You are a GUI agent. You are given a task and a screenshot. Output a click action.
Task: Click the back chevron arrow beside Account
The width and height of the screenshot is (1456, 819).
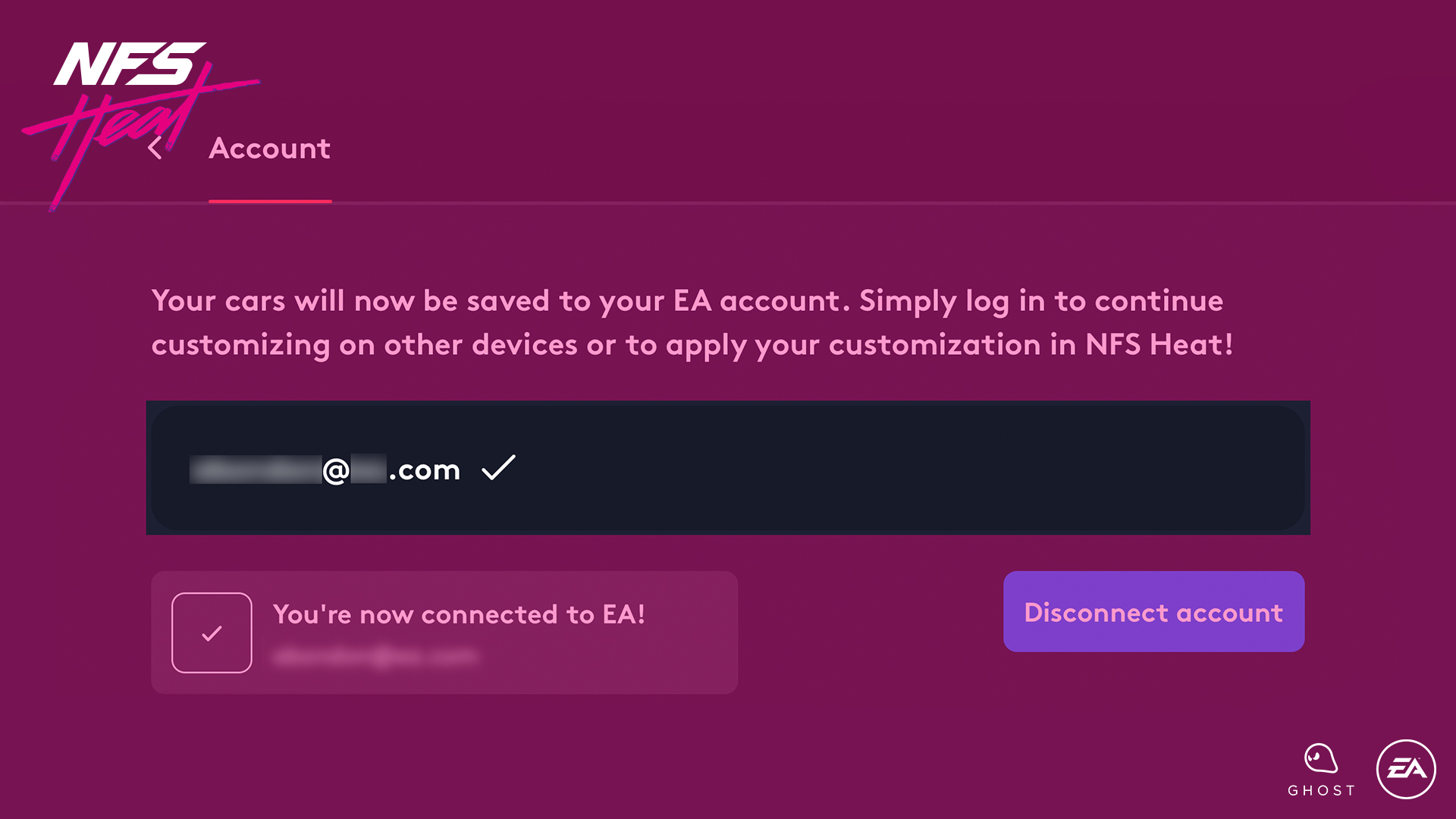(x=155, y=148)
